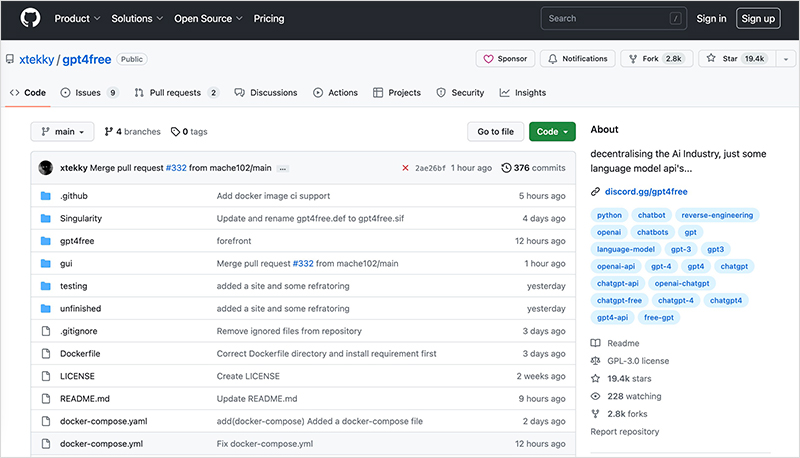Click the license scale icon
The image size is (800, 458).
595,361
